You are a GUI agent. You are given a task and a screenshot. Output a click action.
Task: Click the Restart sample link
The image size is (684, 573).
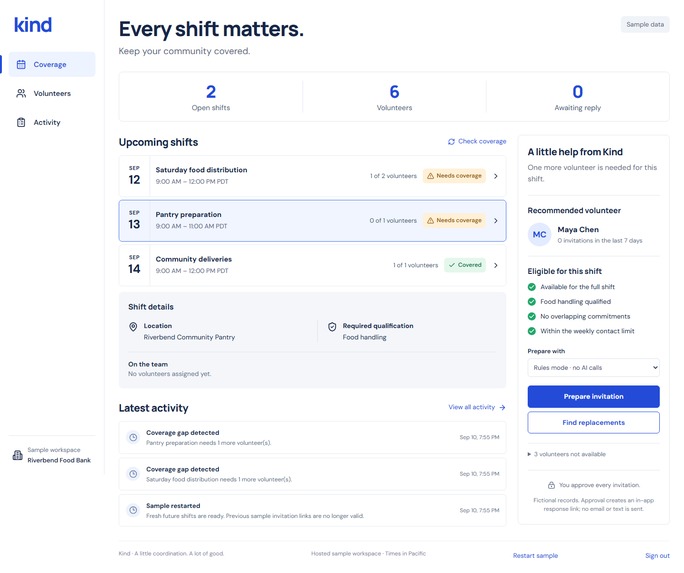click(535, 556)
